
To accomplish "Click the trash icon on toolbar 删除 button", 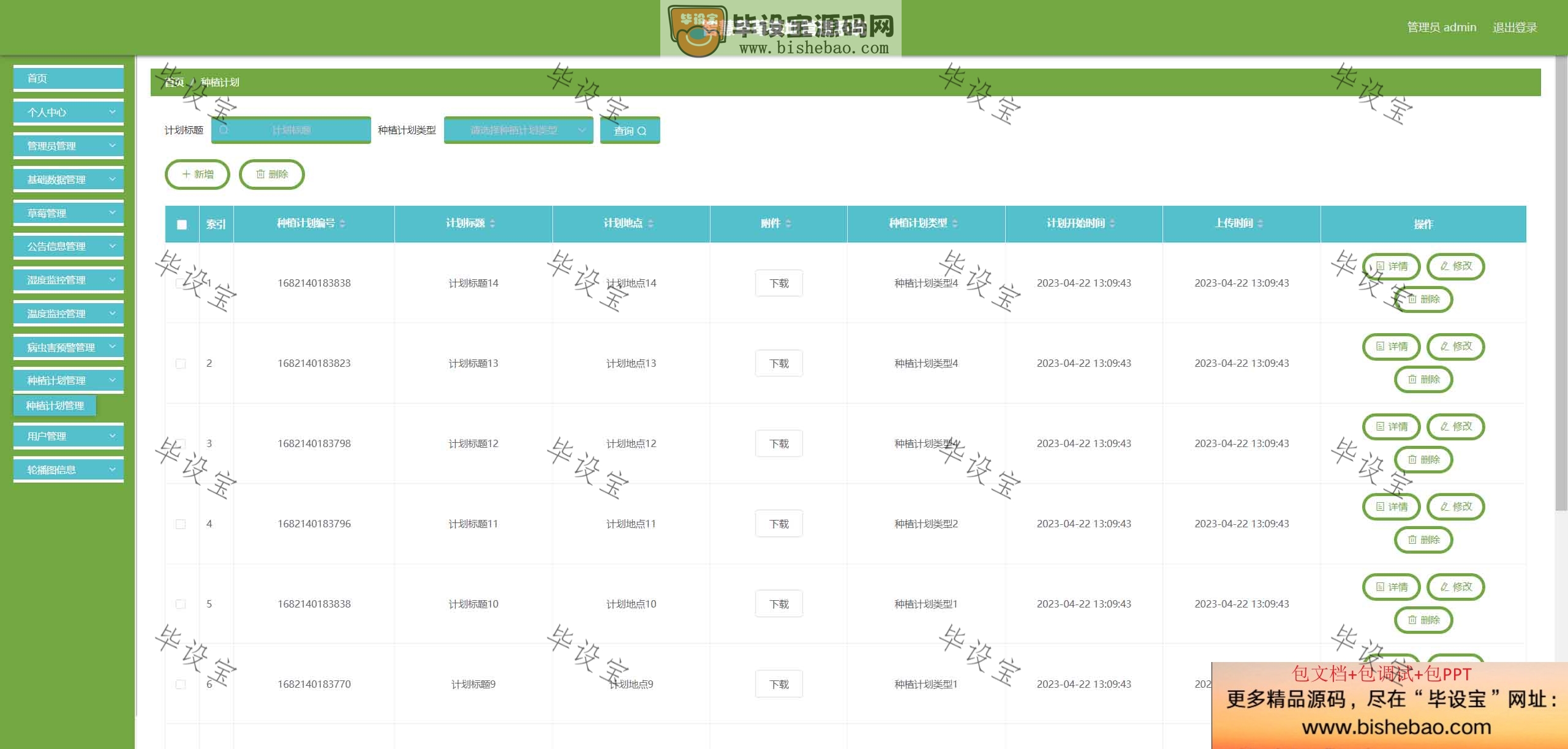I will [x=260, y=174].
